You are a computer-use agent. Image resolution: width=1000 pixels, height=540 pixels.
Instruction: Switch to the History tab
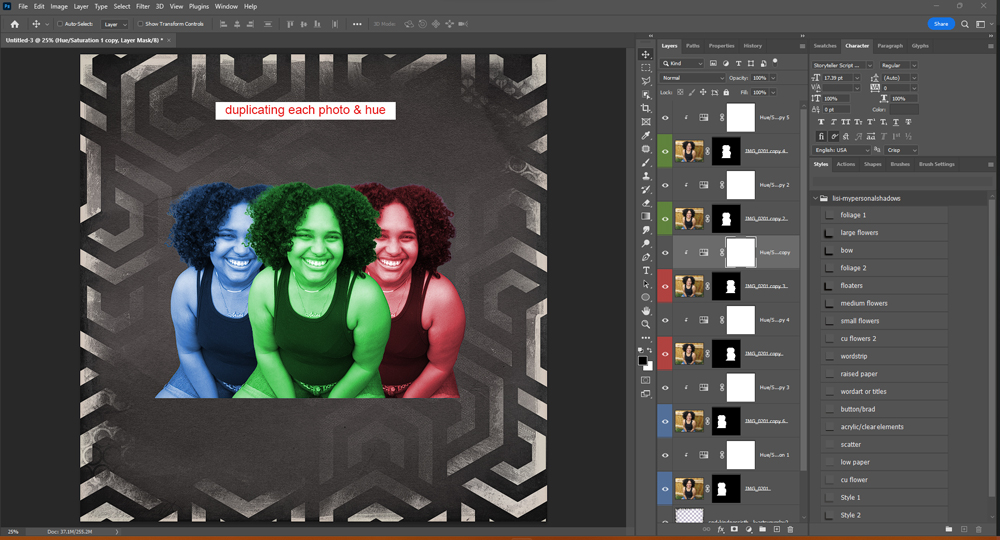point(753,46)
